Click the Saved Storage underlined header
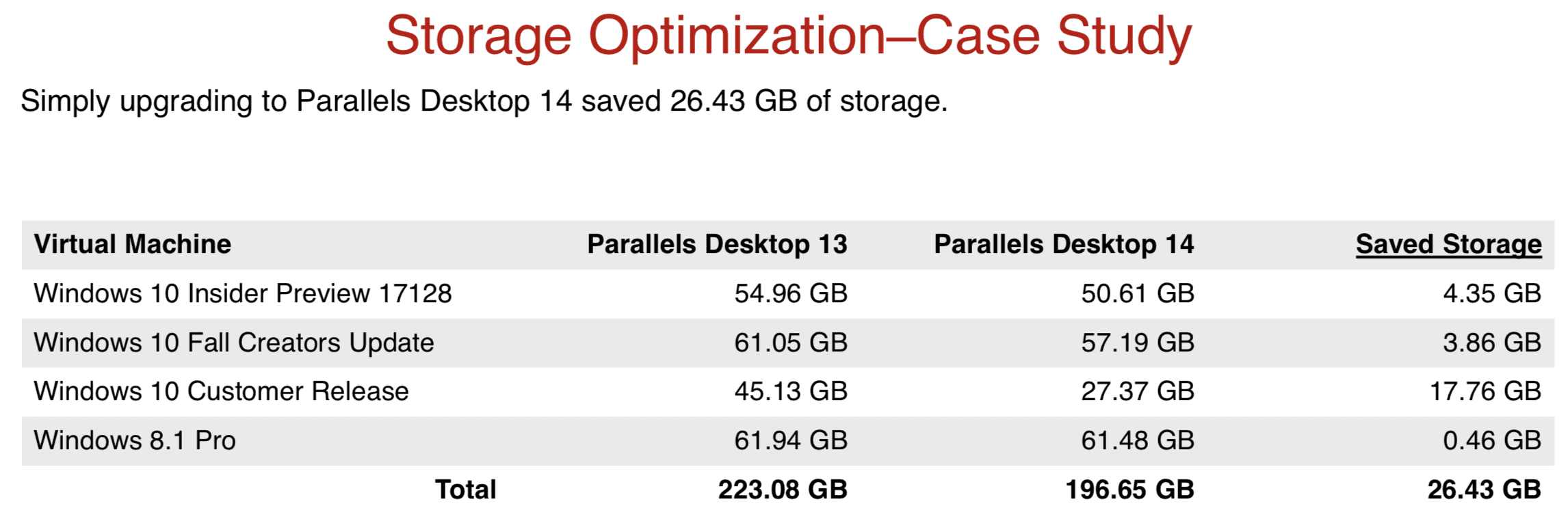 click(1448, 244)
